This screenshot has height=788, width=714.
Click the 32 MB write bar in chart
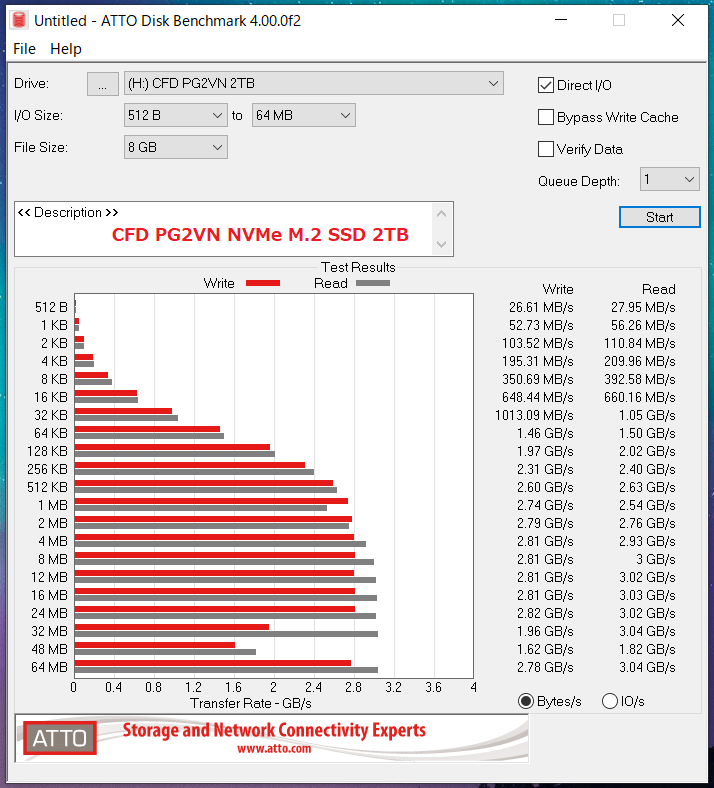click(x=172, y=627)
